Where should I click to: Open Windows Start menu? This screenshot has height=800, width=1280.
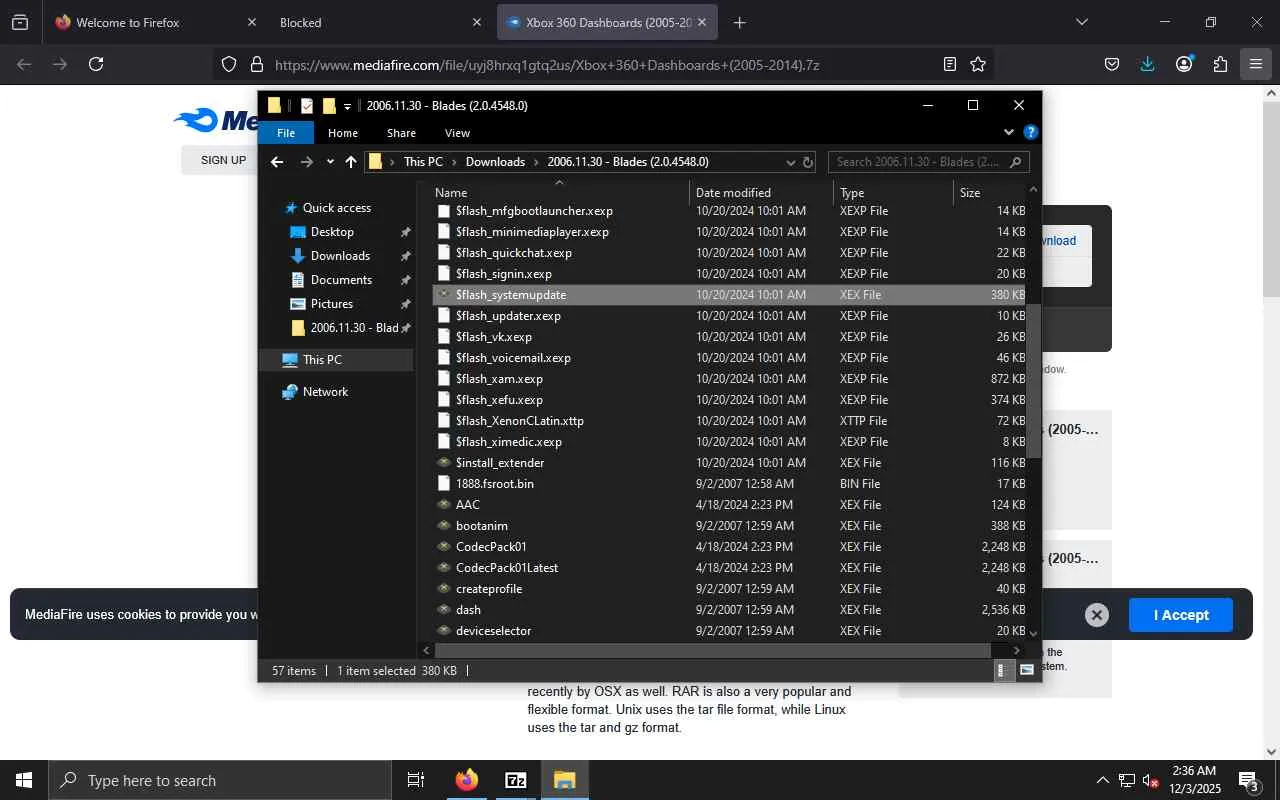(24, 780)
